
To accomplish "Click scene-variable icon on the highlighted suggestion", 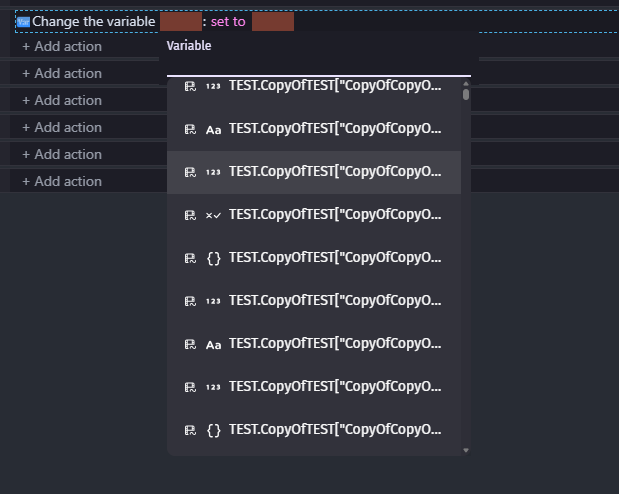I will 190,172.
